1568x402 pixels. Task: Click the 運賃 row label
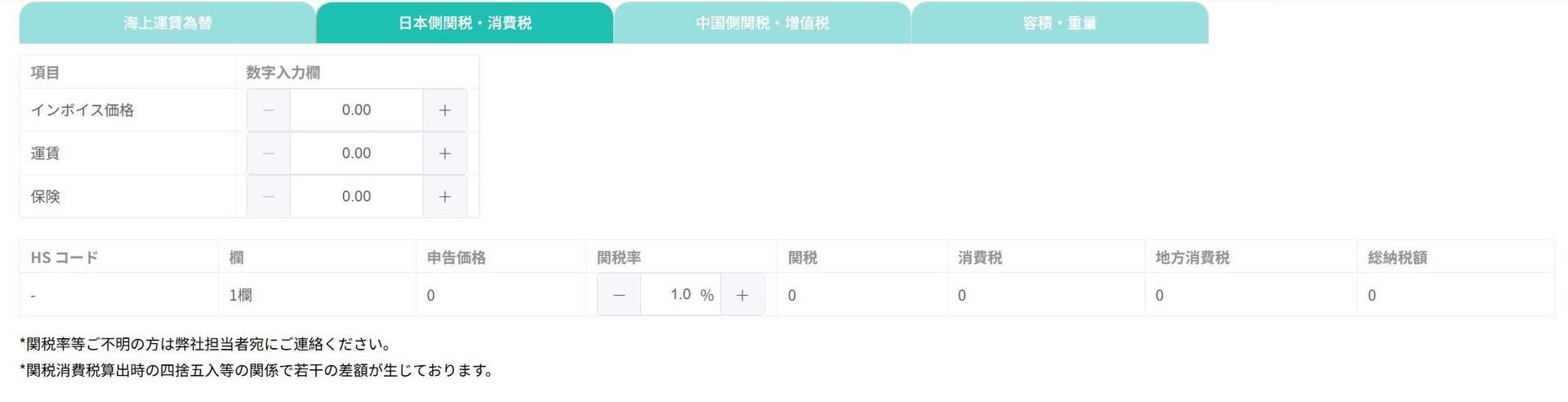point(45,153)
